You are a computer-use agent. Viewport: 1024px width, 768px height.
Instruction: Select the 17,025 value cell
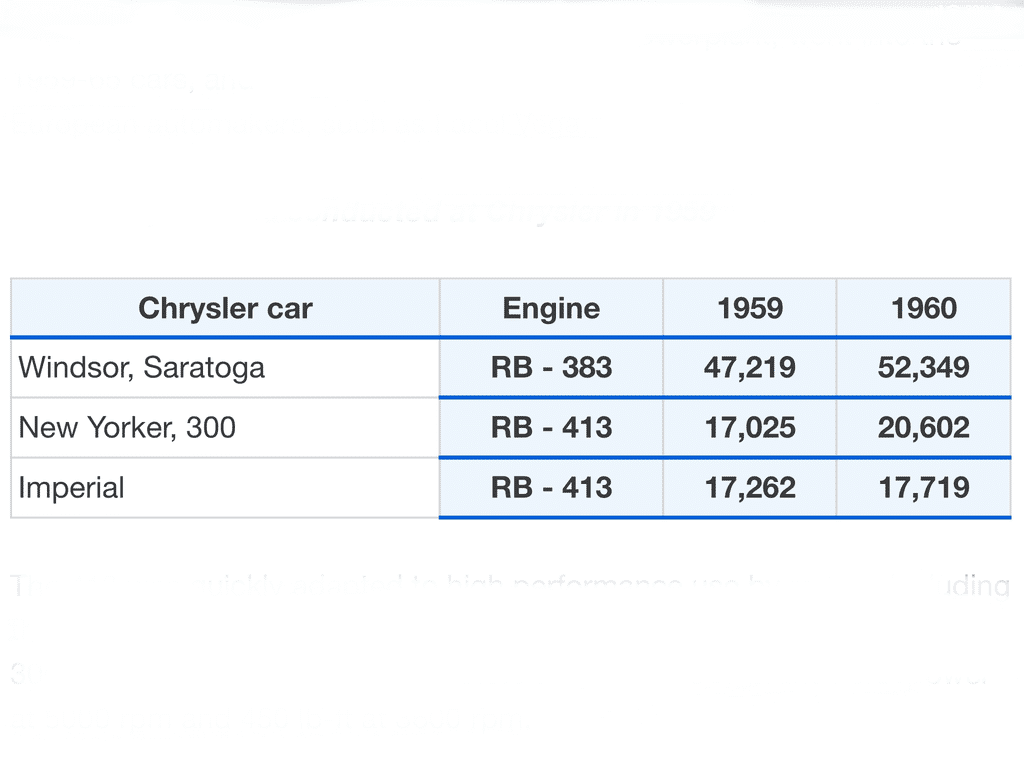point(749,428)
